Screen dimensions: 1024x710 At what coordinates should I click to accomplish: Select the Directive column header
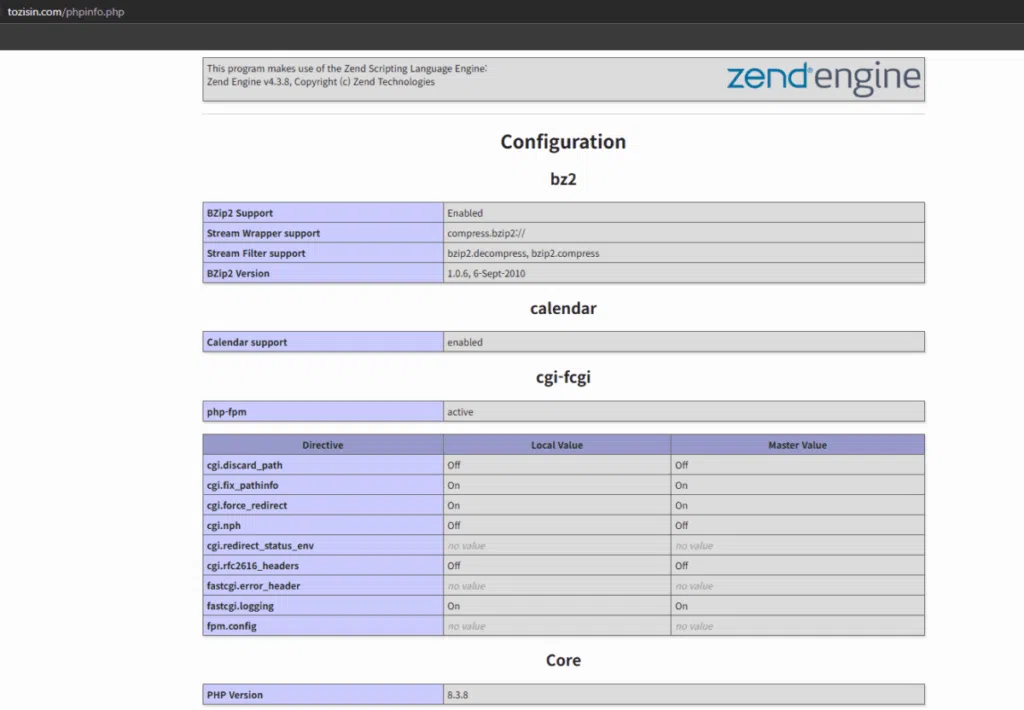click(322, 444)
